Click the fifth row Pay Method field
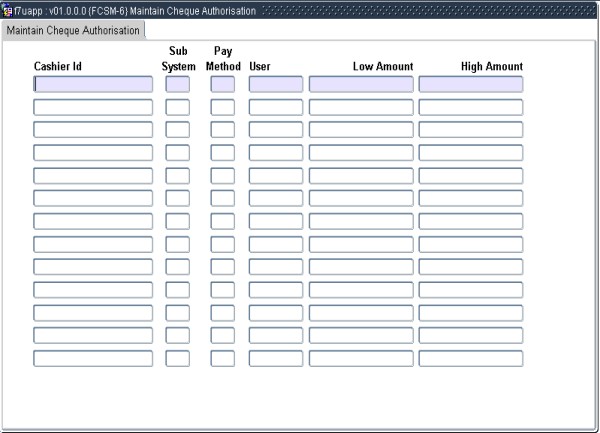 click(222, 176)
